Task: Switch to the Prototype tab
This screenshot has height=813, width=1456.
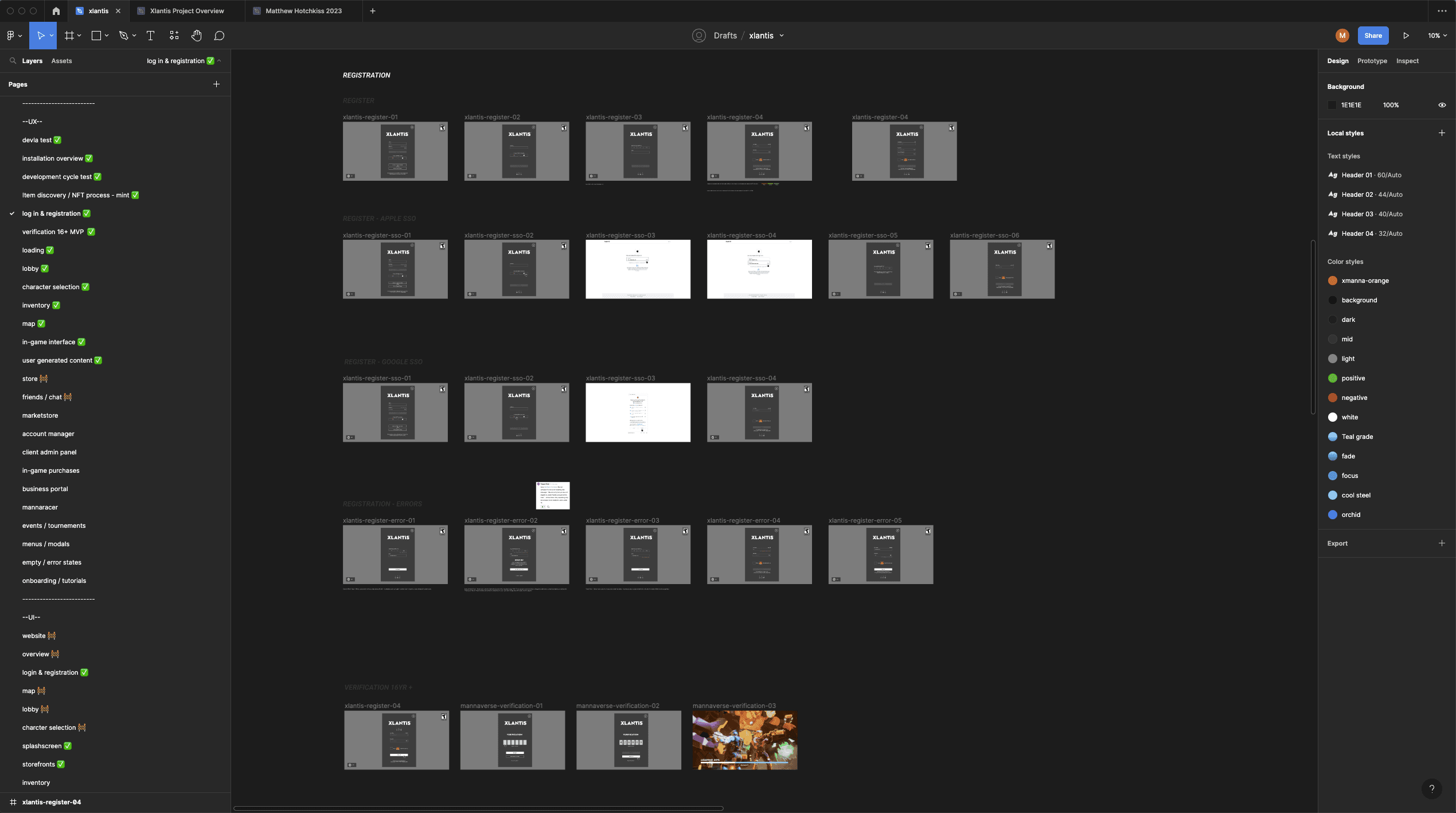Action: coord(1372,61)
